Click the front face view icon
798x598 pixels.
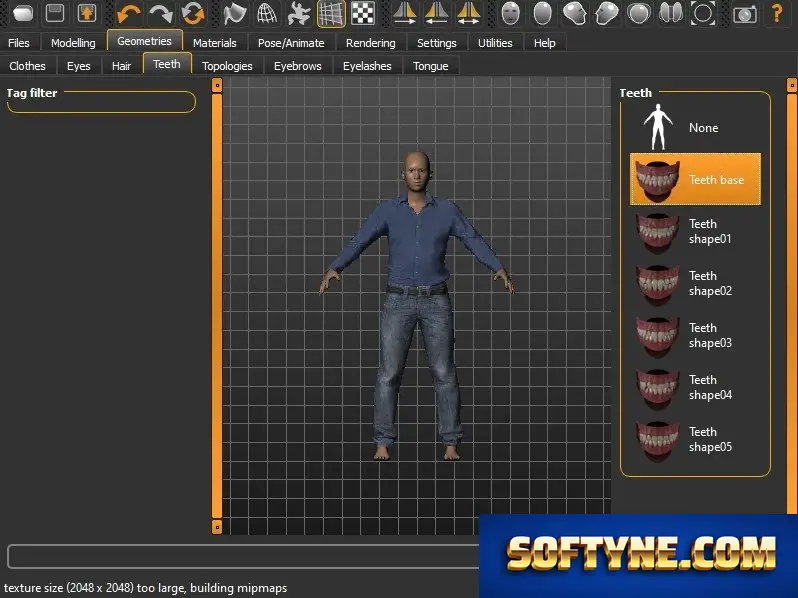pos(510,13)
